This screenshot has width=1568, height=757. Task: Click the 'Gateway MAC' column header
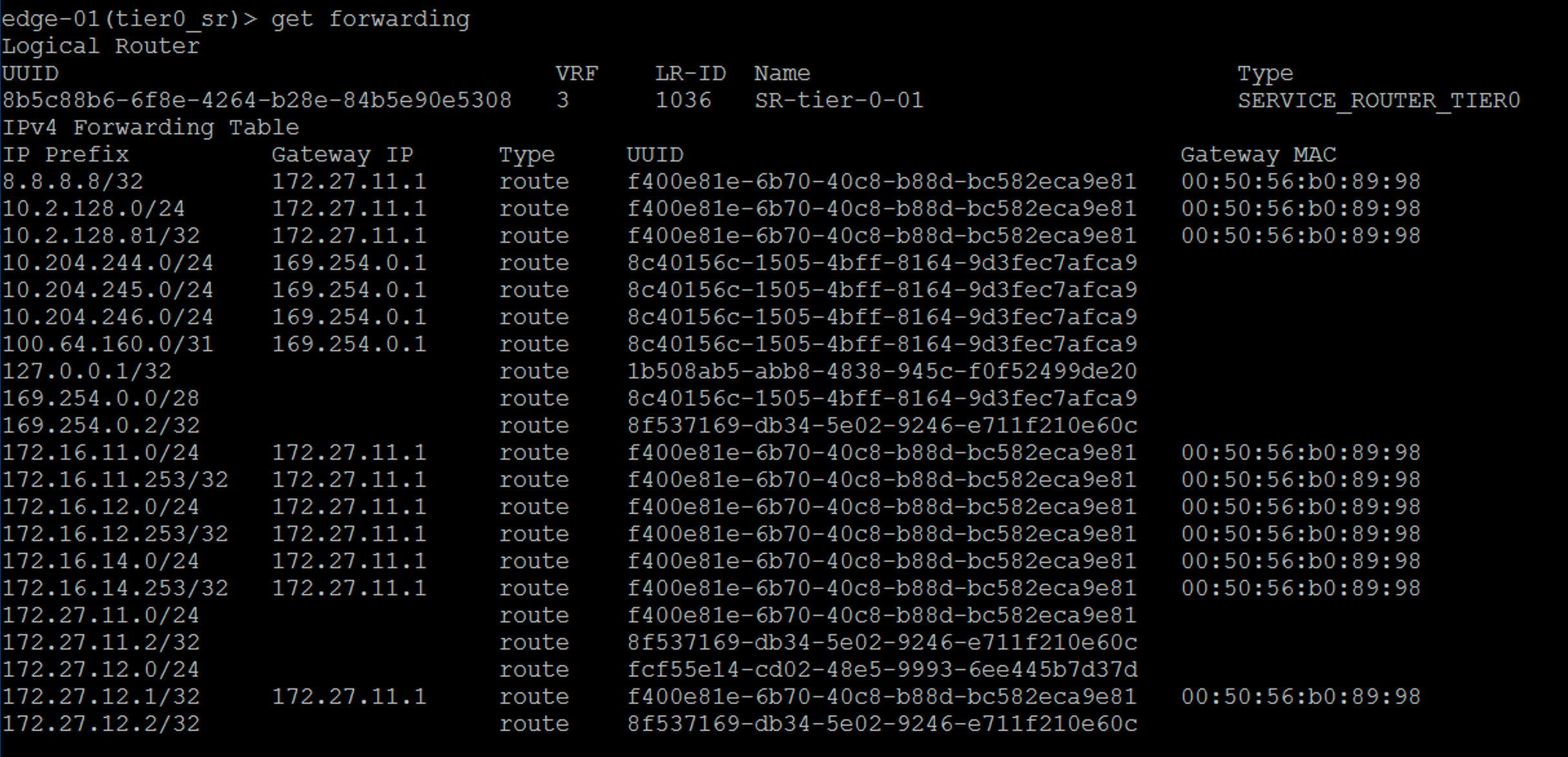click(x=1258, y=155)
